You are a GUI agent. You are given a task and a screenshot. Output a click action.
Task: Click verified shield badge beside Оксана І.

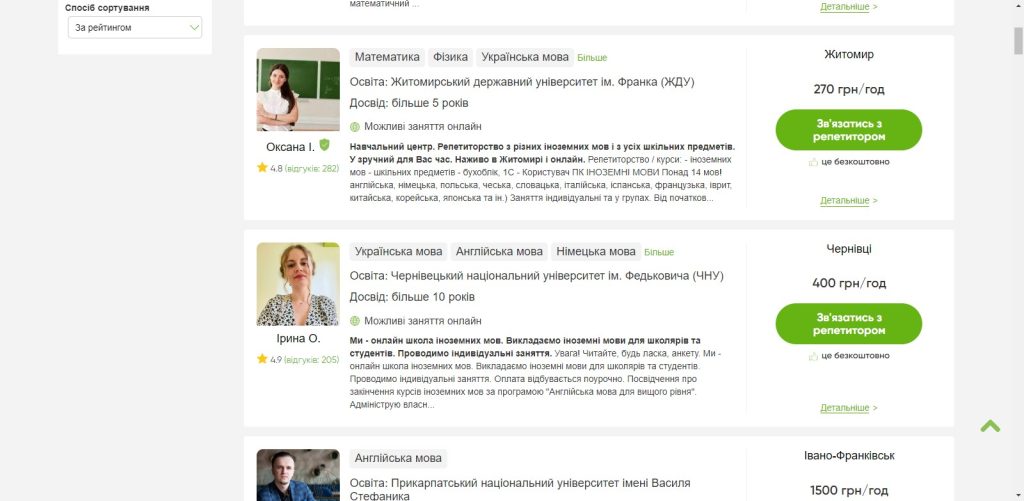(325, 145)
